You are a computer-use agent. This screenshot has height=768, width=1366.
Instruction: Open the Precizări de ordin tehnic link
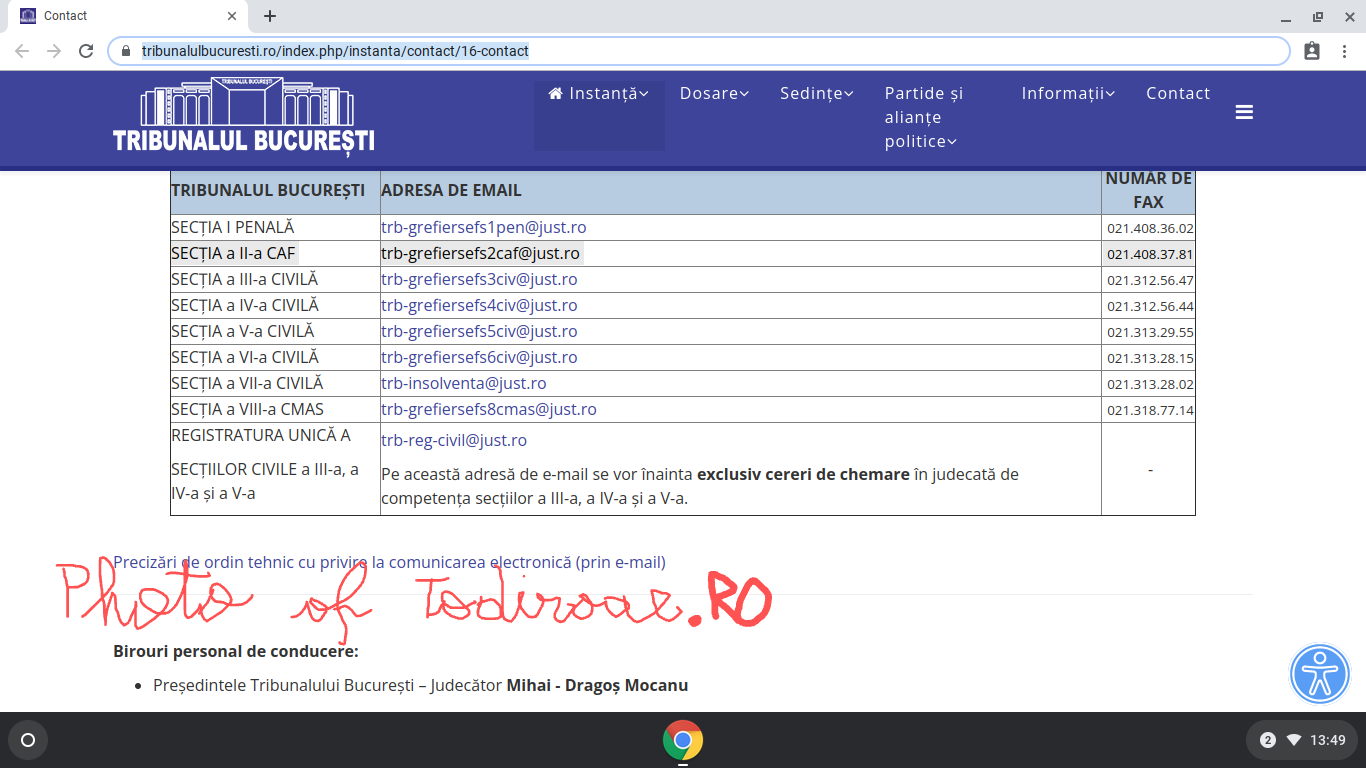(389, 562)
